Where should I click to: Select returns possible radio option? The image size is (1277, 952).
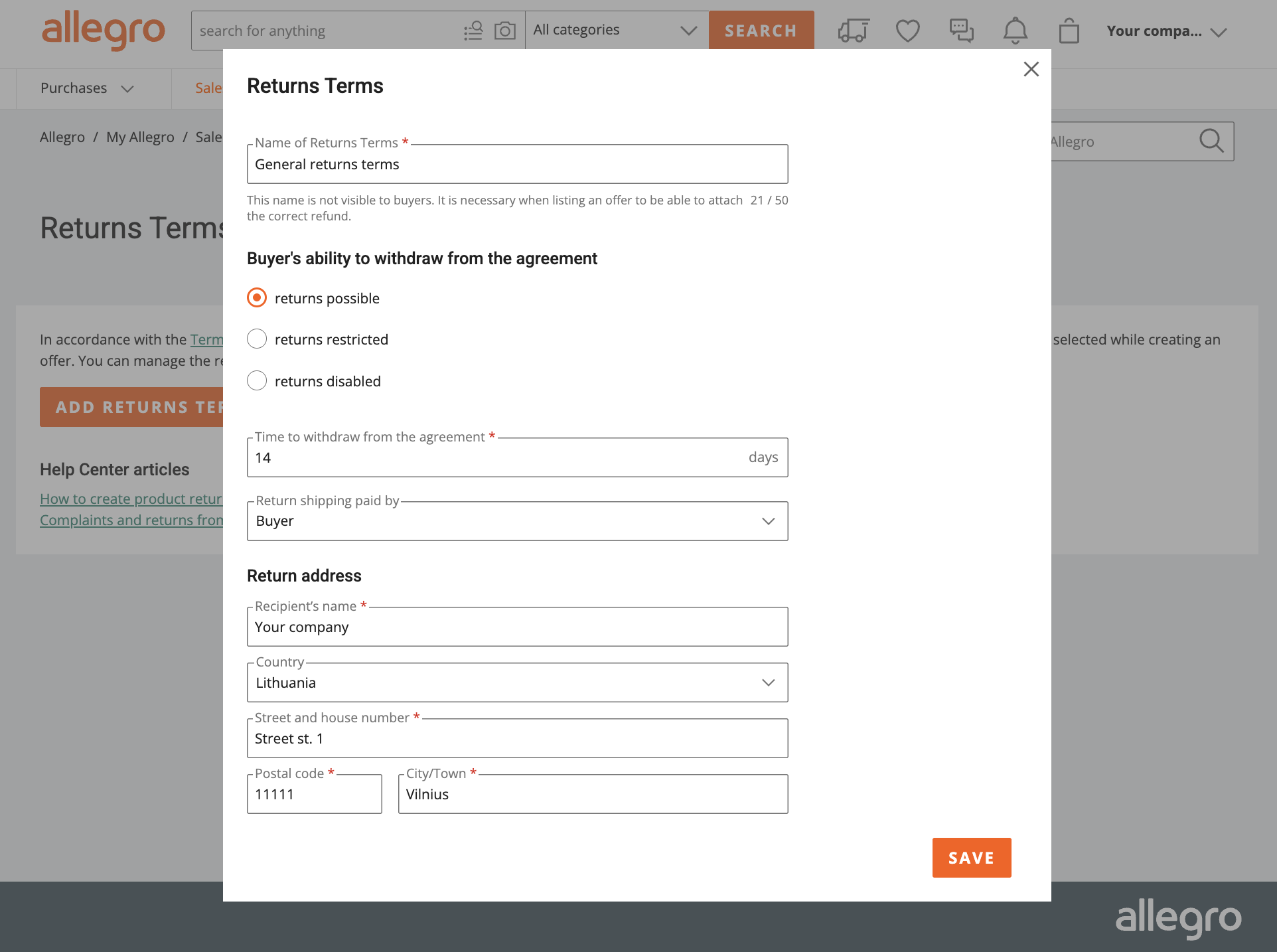pos(257,297)
